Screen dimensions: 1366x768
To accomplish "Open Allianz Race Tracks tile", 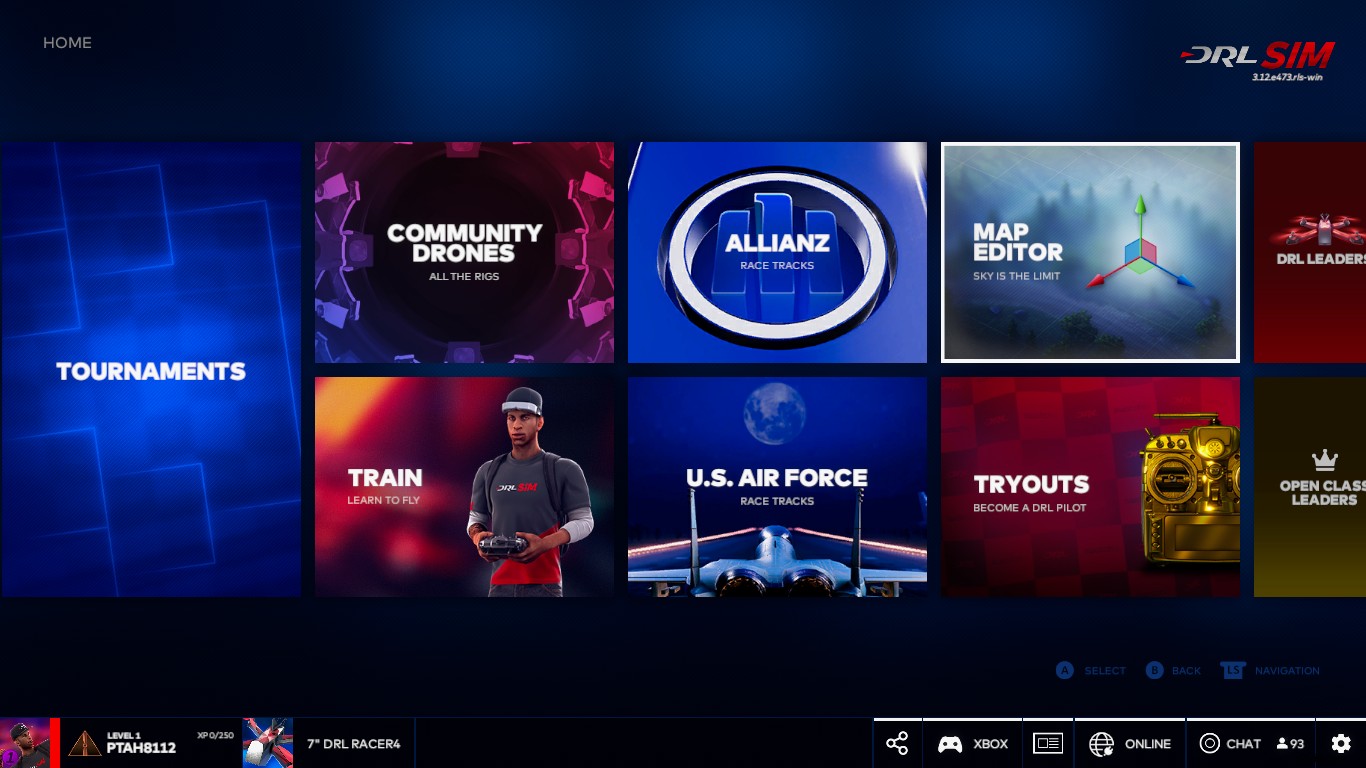I will (x=777, y=252).
